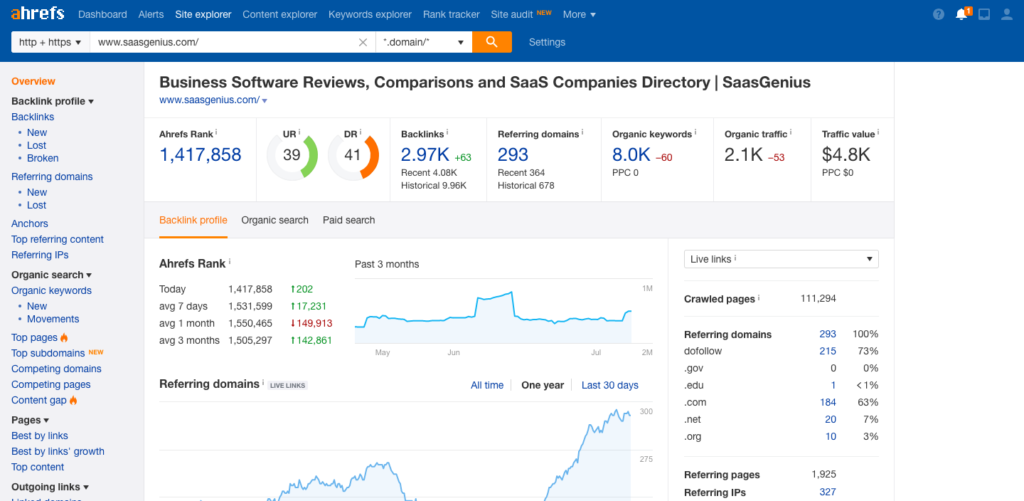Open the help question mark icon

click(938, 14)
